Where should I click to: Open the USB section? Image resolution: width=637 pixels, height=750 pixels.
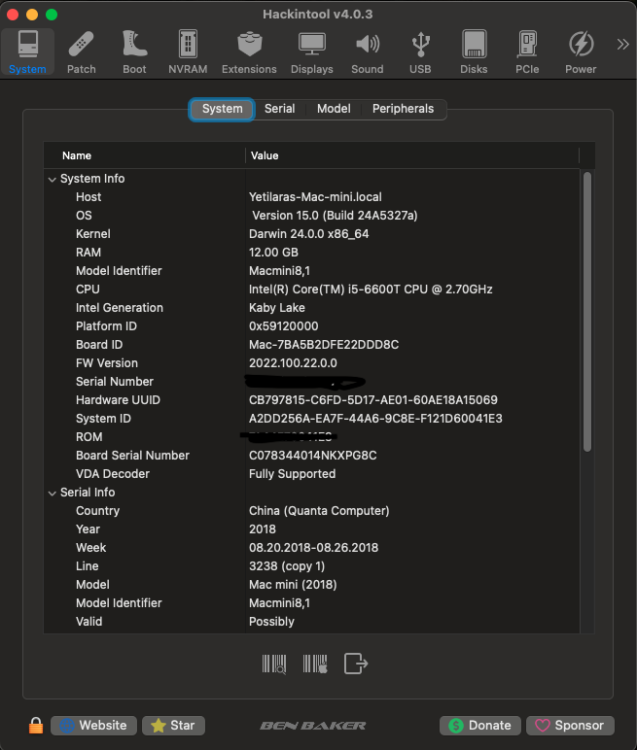(x=420, y=52)
